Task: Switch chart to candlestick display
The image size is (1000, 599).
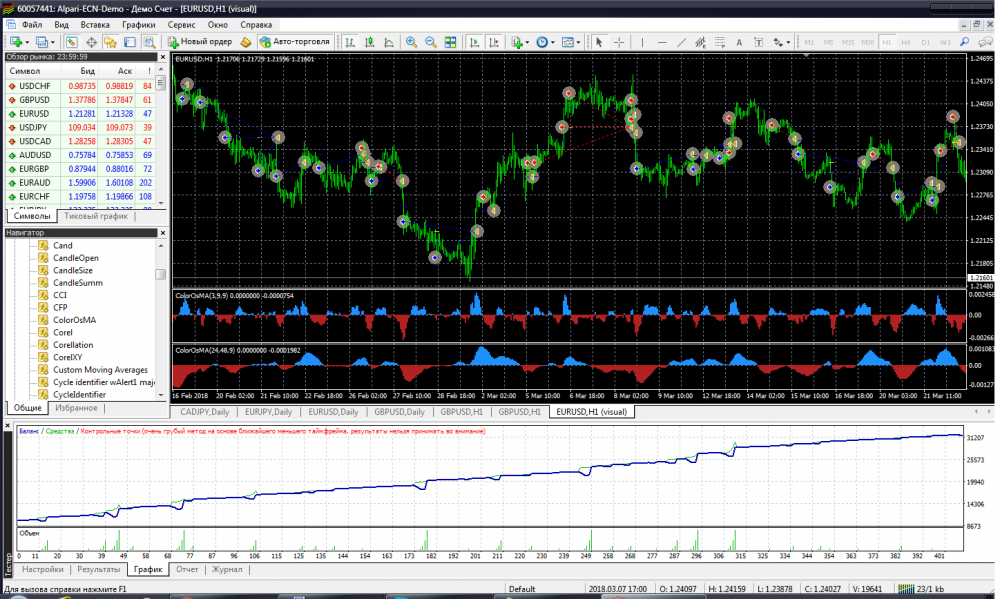Action: [368, 42]
